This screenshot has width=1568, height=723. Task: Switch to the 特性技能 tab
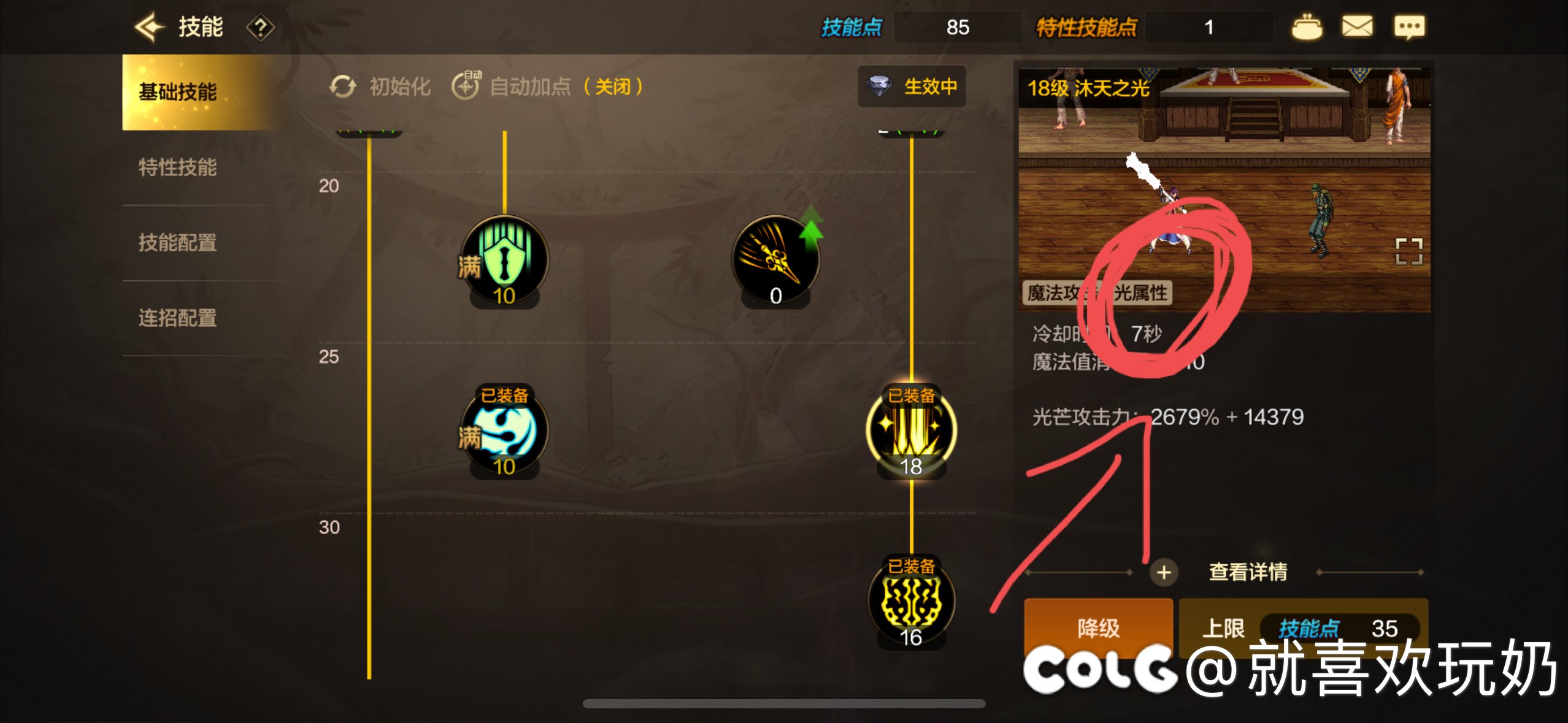point(178,167)
